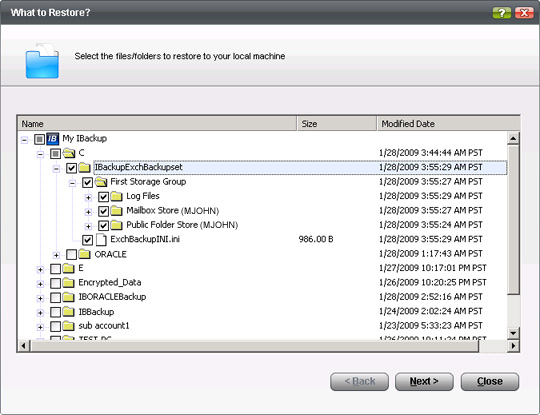Screen dimensions: 540x415
Task: Collapse the My IBackup root node
Action: coord(24,140)
